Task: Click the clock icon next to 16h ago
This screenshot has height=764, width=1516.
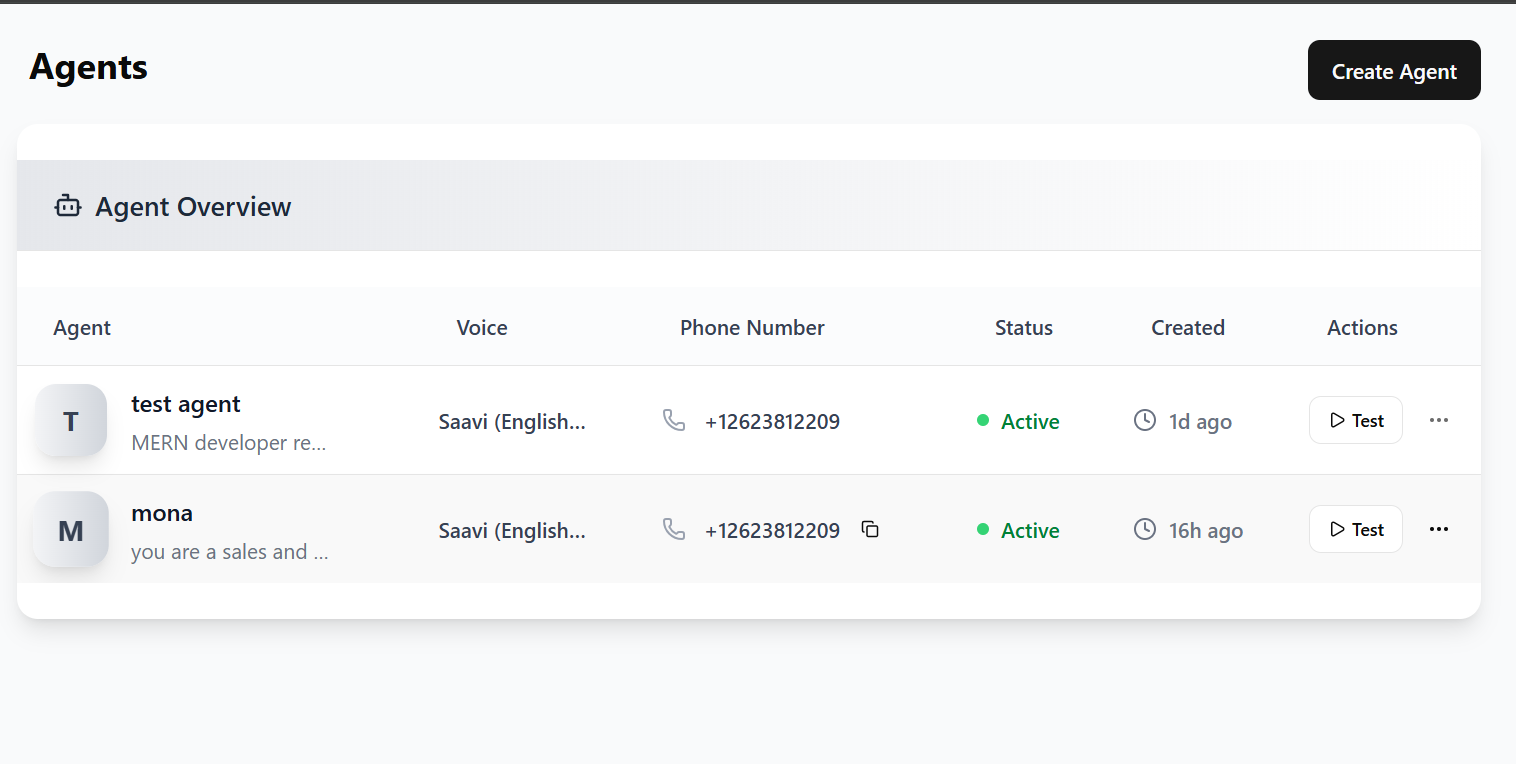Action: point(1145,530)
